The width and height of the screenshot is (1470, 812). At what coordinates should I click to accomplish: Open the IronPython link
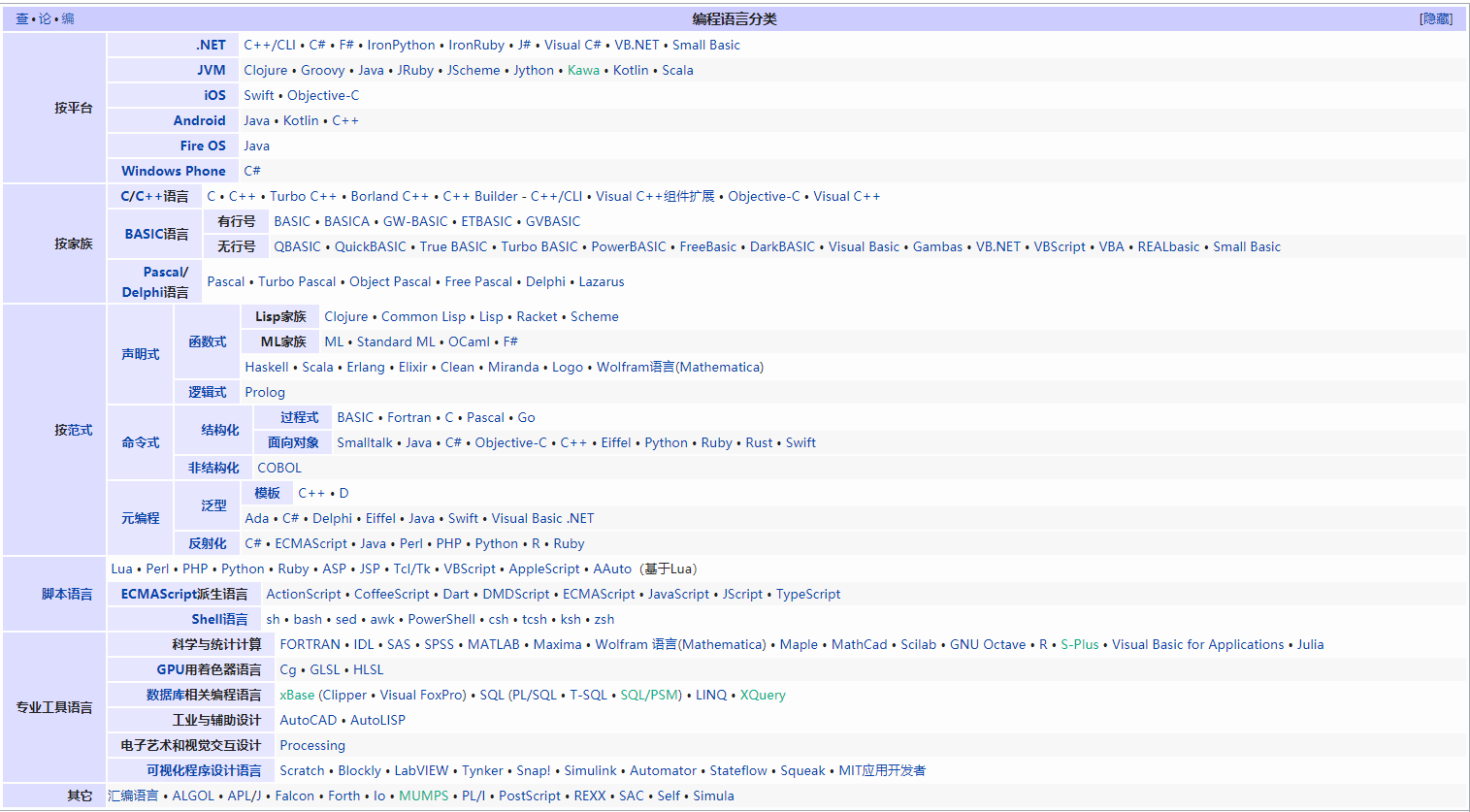click(x=401, y=45)
